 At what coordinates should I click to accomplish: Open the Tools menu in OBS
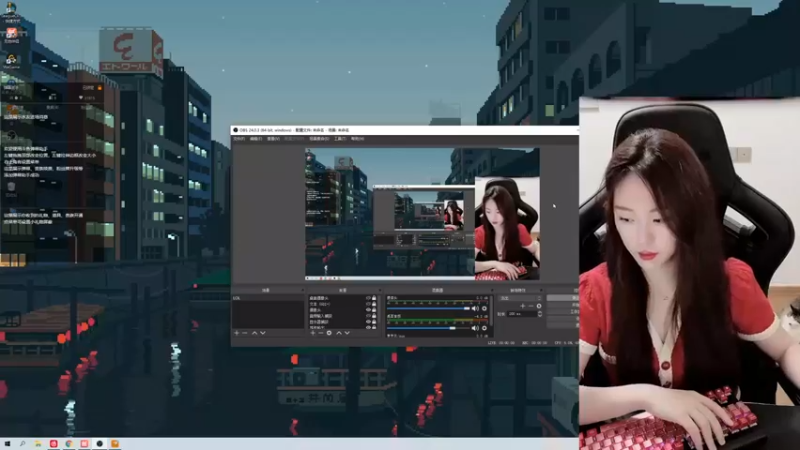click(x=340, y=138)
